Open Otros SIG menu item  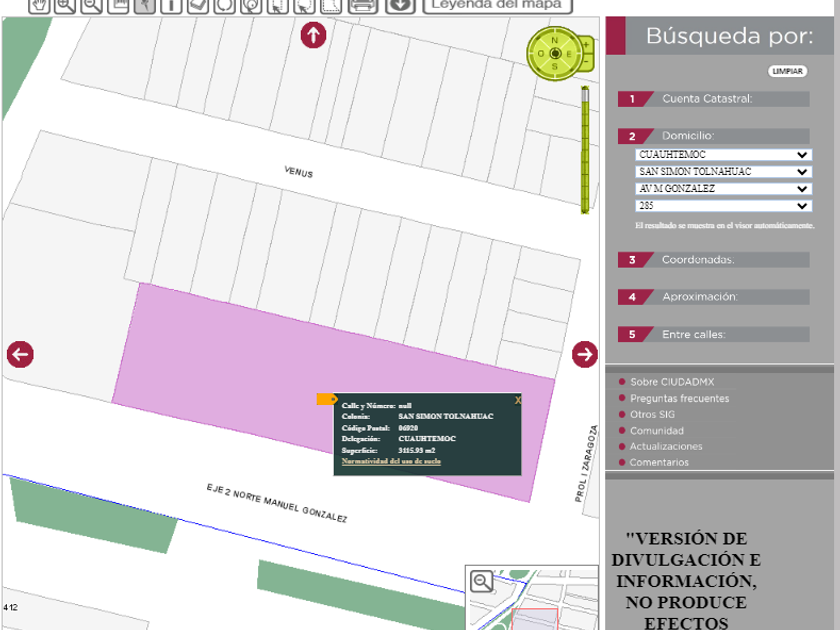pyautogui.click(x=652, y=414)
